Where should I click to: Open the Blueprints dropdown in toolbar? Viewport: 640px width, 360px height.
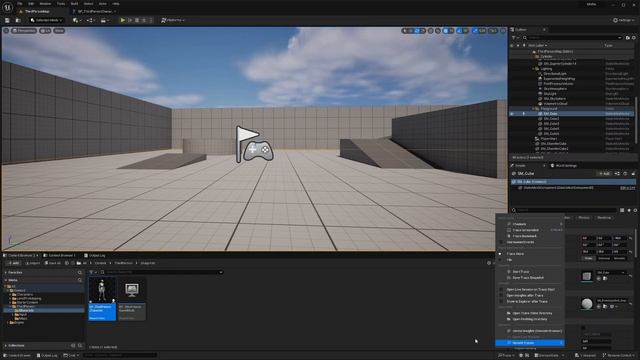(90, 20)
